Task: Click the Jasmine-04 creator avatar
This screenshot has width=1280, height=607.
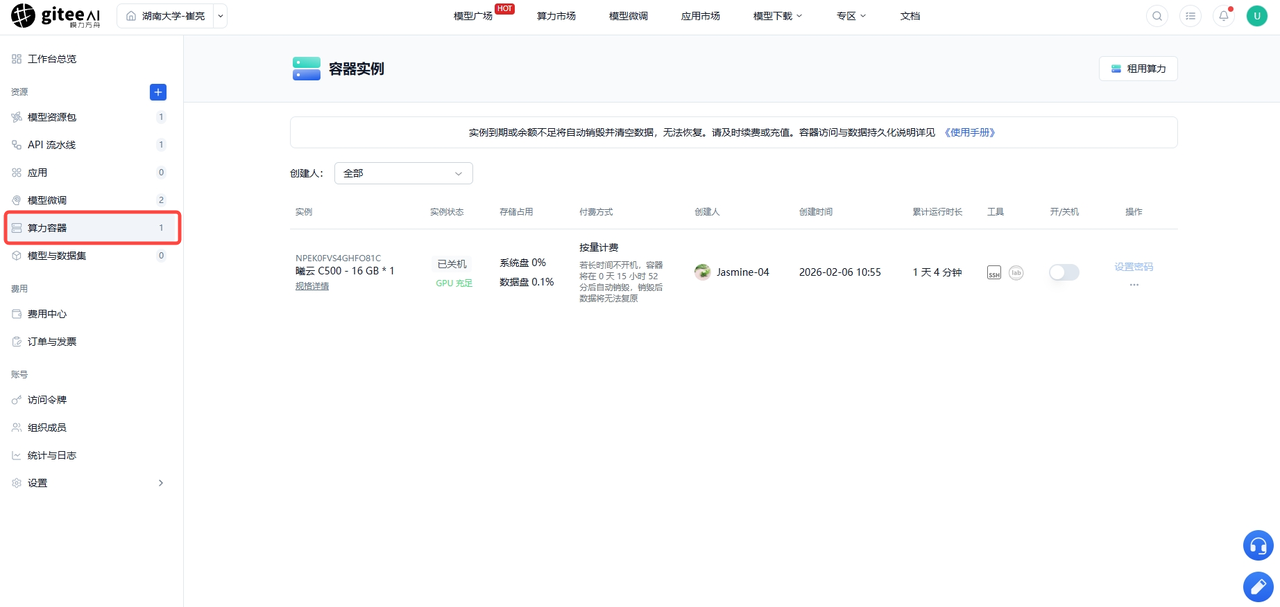Action: (x=703, y=272)
